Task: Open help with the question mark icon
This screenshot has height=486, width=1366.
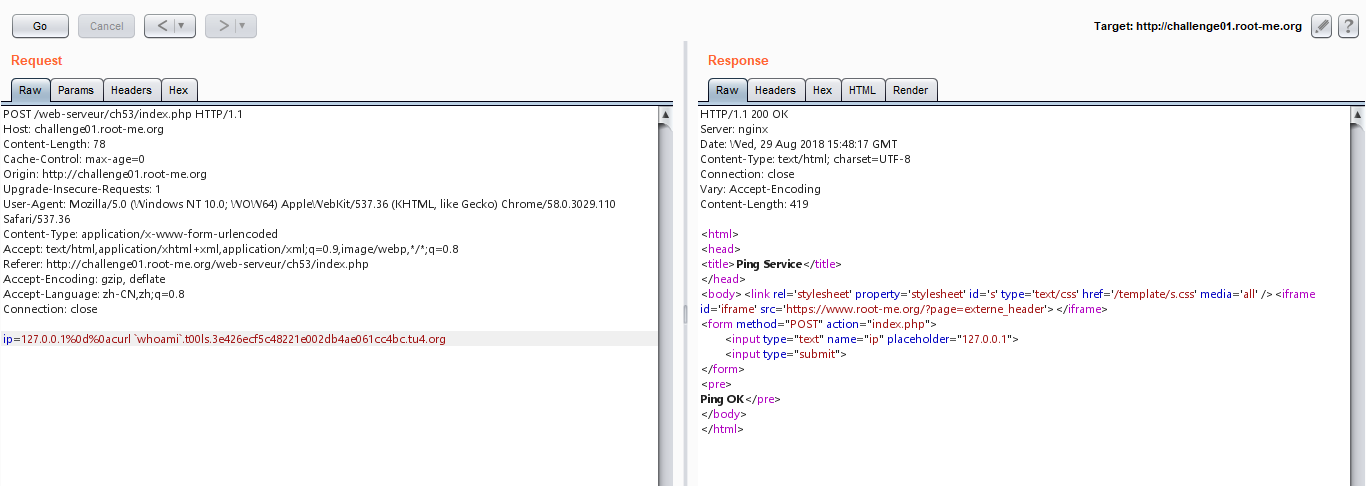Action: pos(1348,26)
